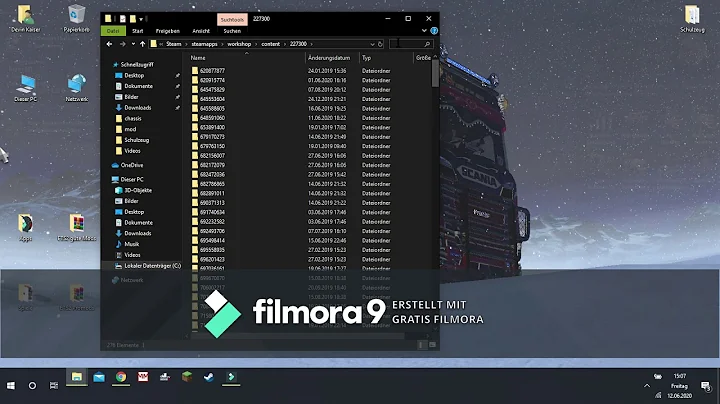Open recent locations dropdown next to forward arrow
Image resolution: width=720 pixels, height=404 pixels.
[133, 44]
